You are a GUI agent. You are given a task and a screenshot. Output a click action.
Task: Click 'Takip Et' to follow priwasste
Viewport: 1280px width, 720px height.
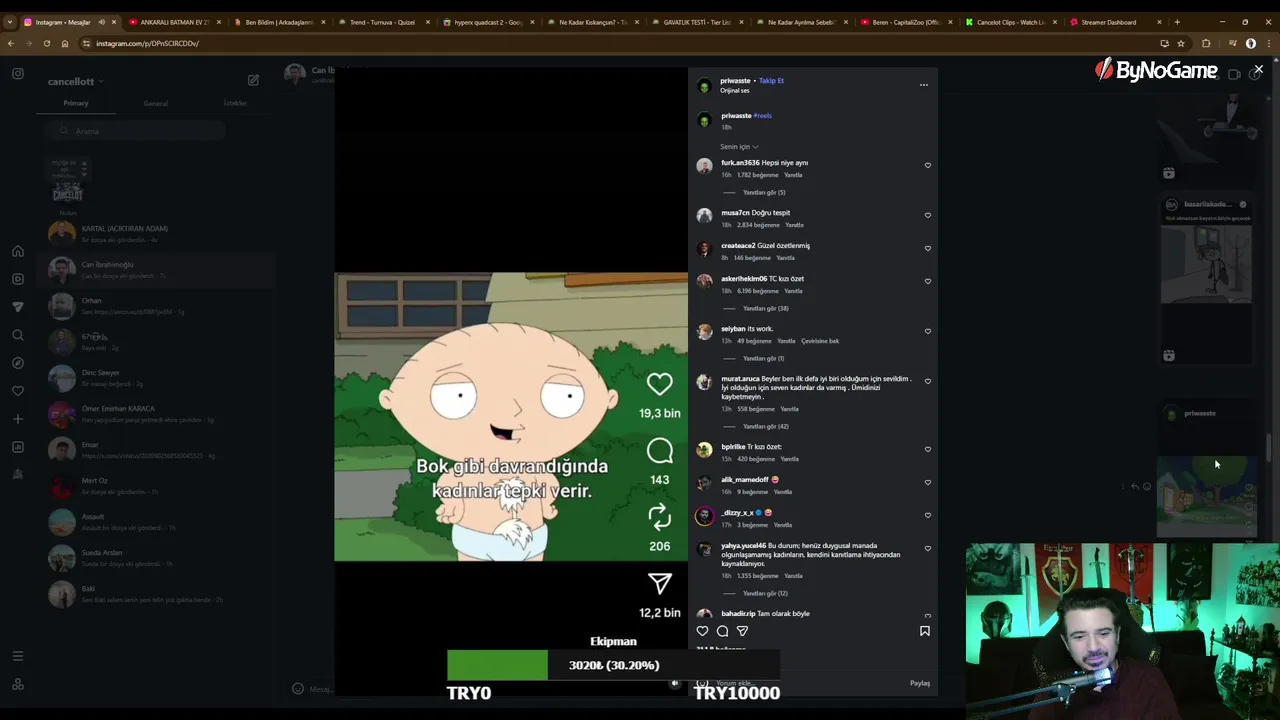tap(771, 81)
